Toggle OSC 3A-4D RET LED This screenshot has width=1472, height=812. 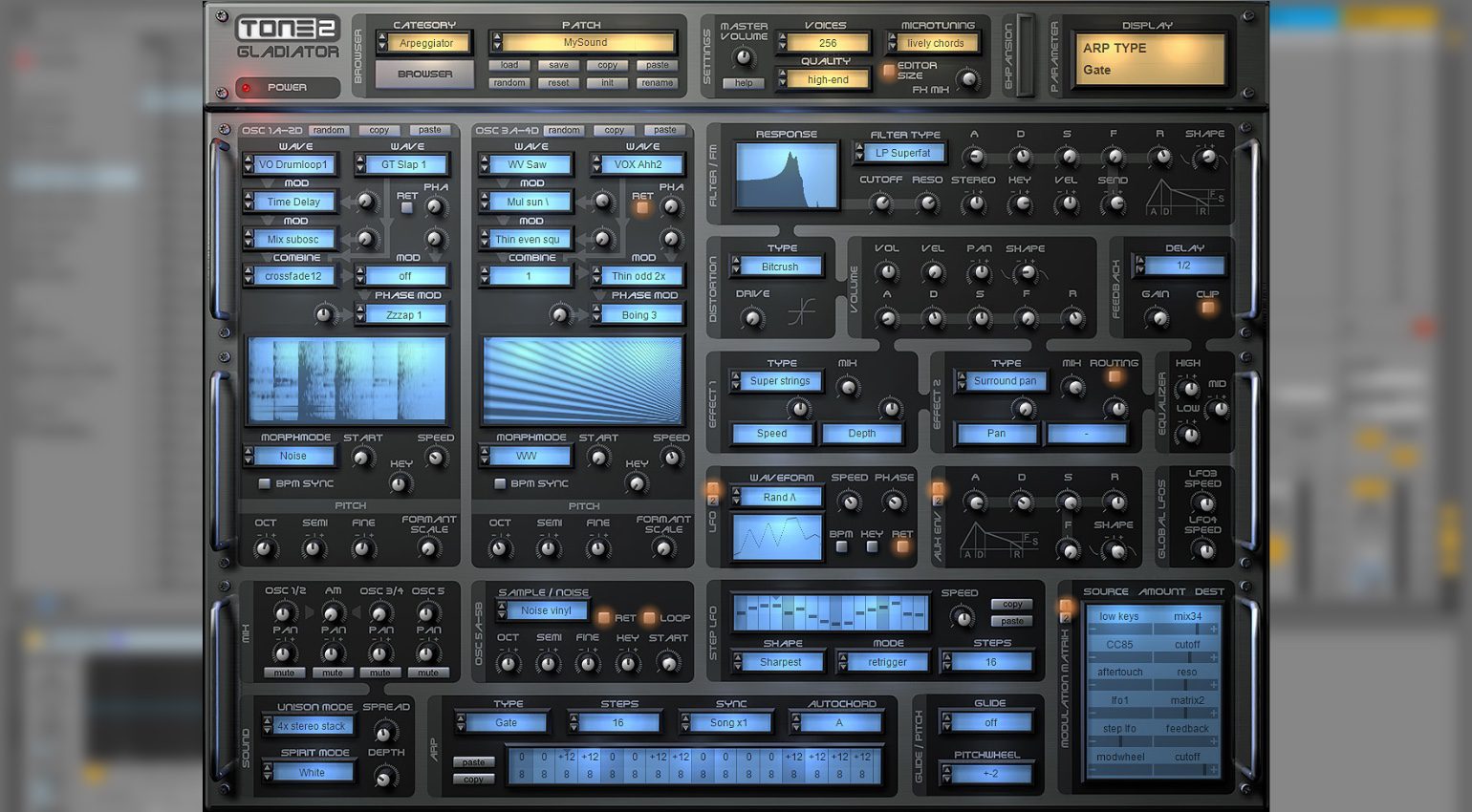[642, 207]
